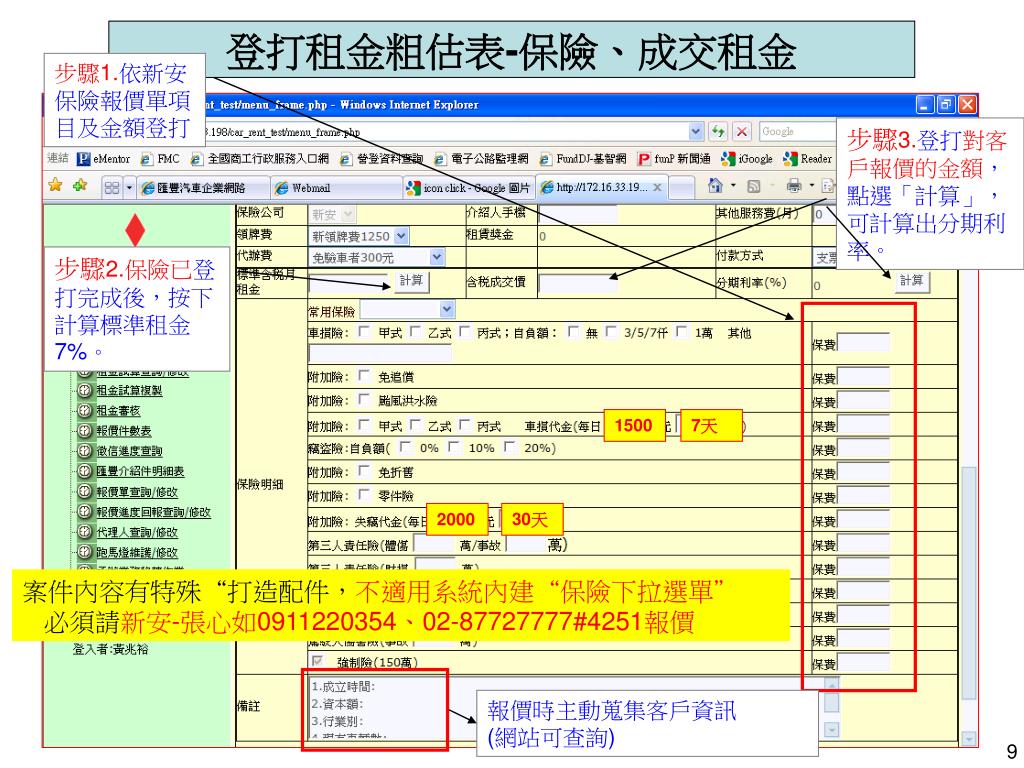Close the http://172.16.33.19 tab with its X
This screenshot has height=768, width=1024.
658,187
